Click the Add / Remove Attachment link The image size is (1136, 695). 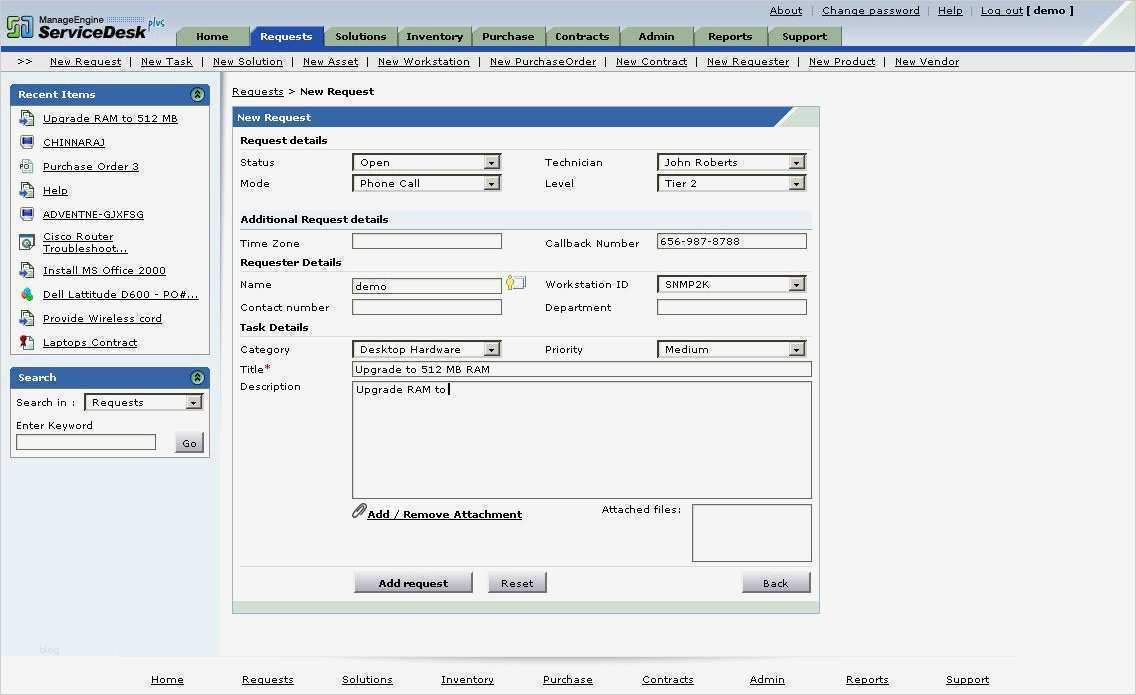pos(444,514)
